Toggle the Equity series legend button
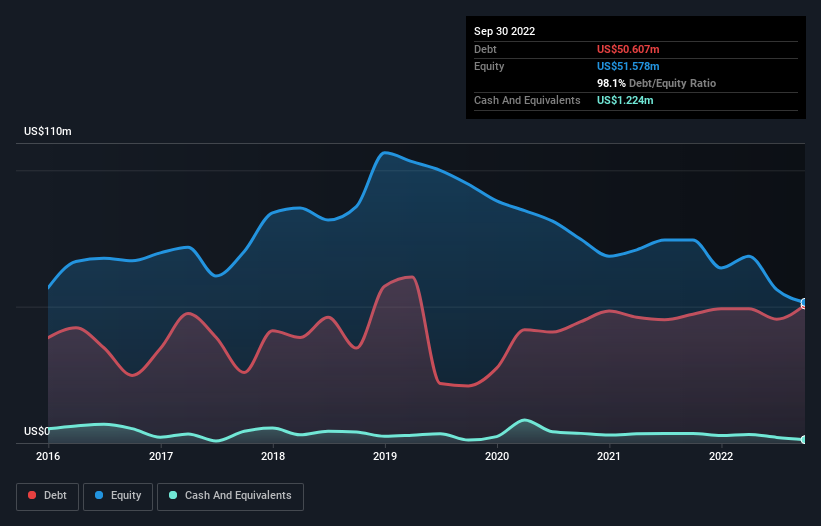This screenshot has height=526, width=821. coord(118,496)
